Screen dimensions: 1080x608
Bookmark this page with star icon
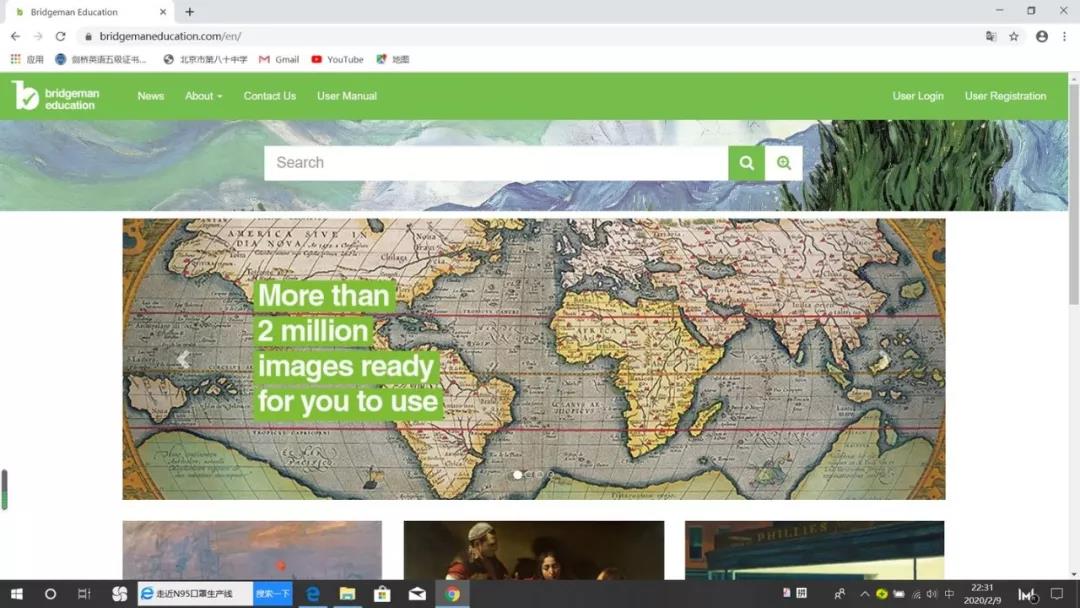click(x=1014, y=36)
